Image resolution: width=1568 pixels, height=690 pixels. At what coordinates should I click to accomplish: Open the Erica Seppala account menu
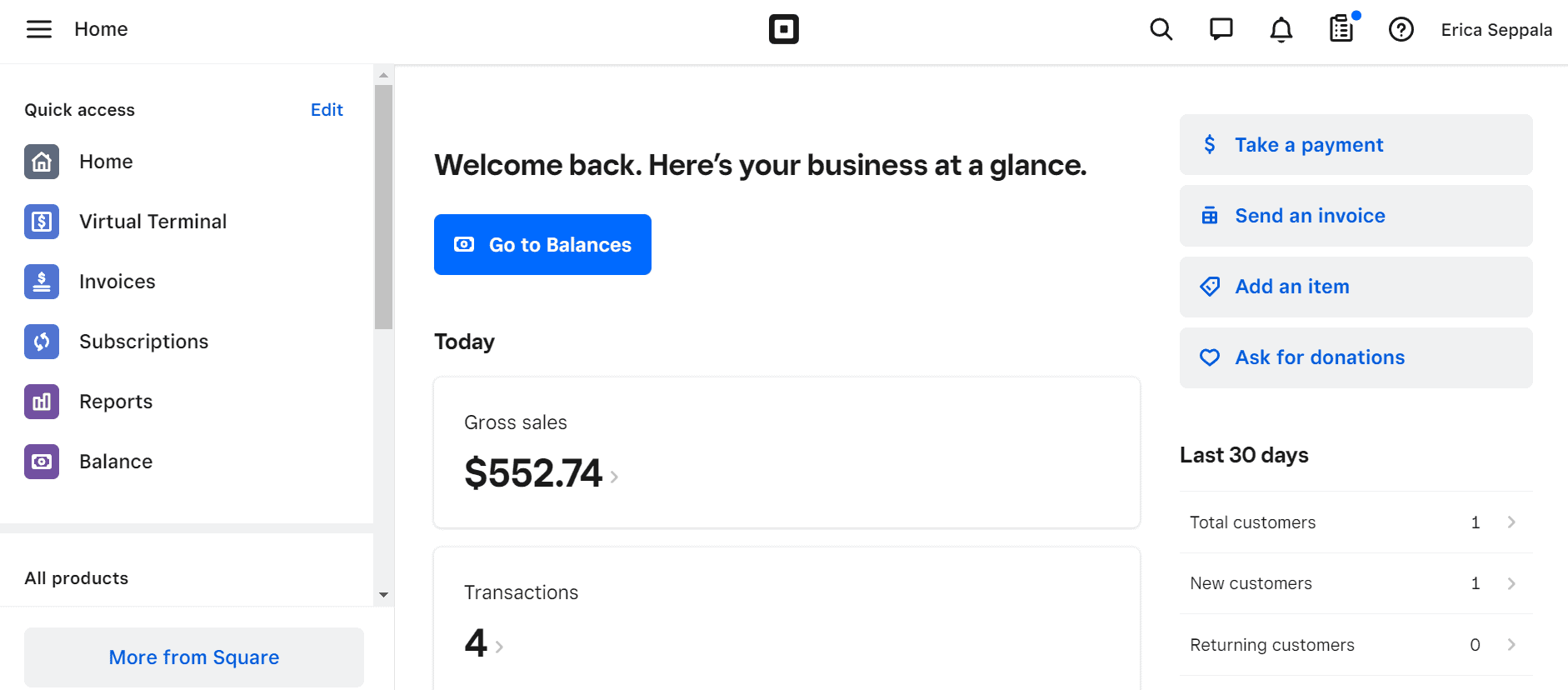(x=1496, y=30)
